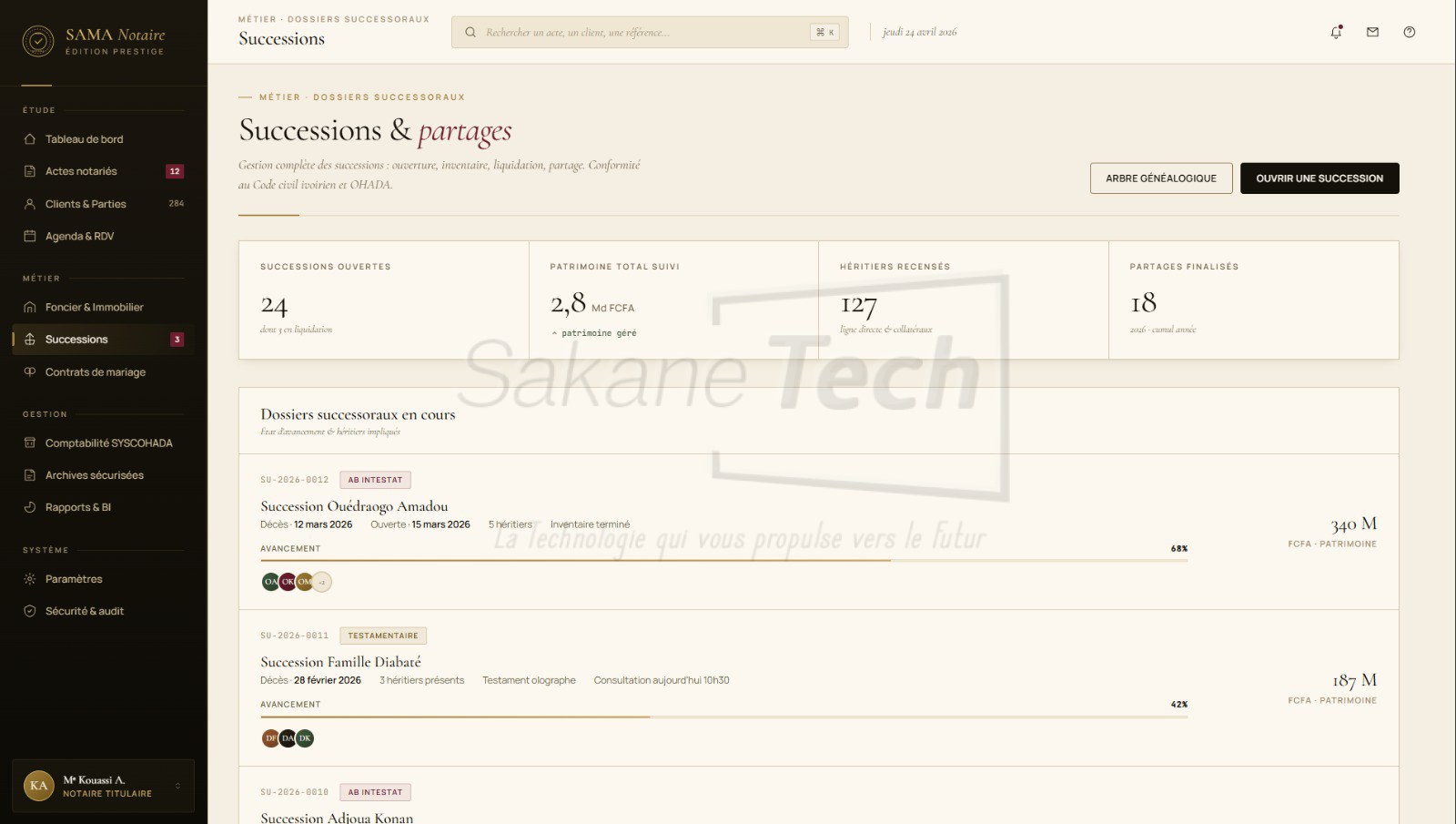
Task: Open Agenda & RDV section
Action: click(103, 236)
